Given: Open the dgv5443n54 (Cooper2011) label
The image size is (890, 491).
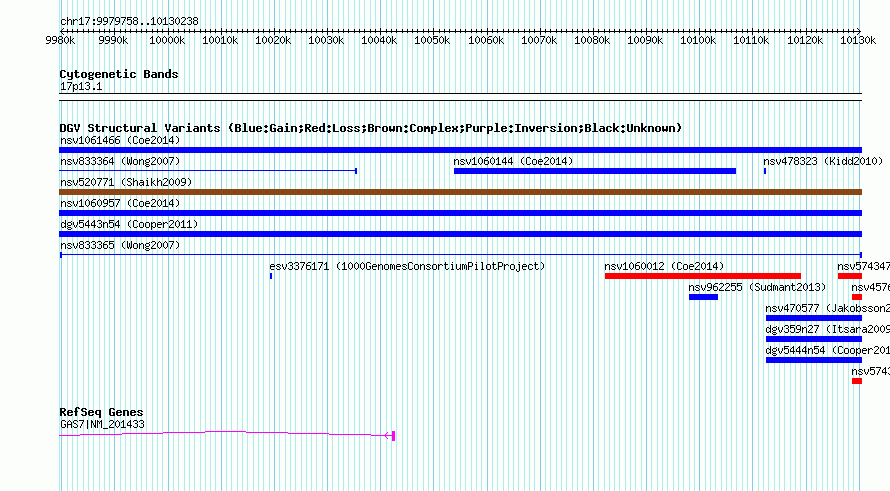Looking at the screenshot, I should pyautogui.click(x=129, y=224).
